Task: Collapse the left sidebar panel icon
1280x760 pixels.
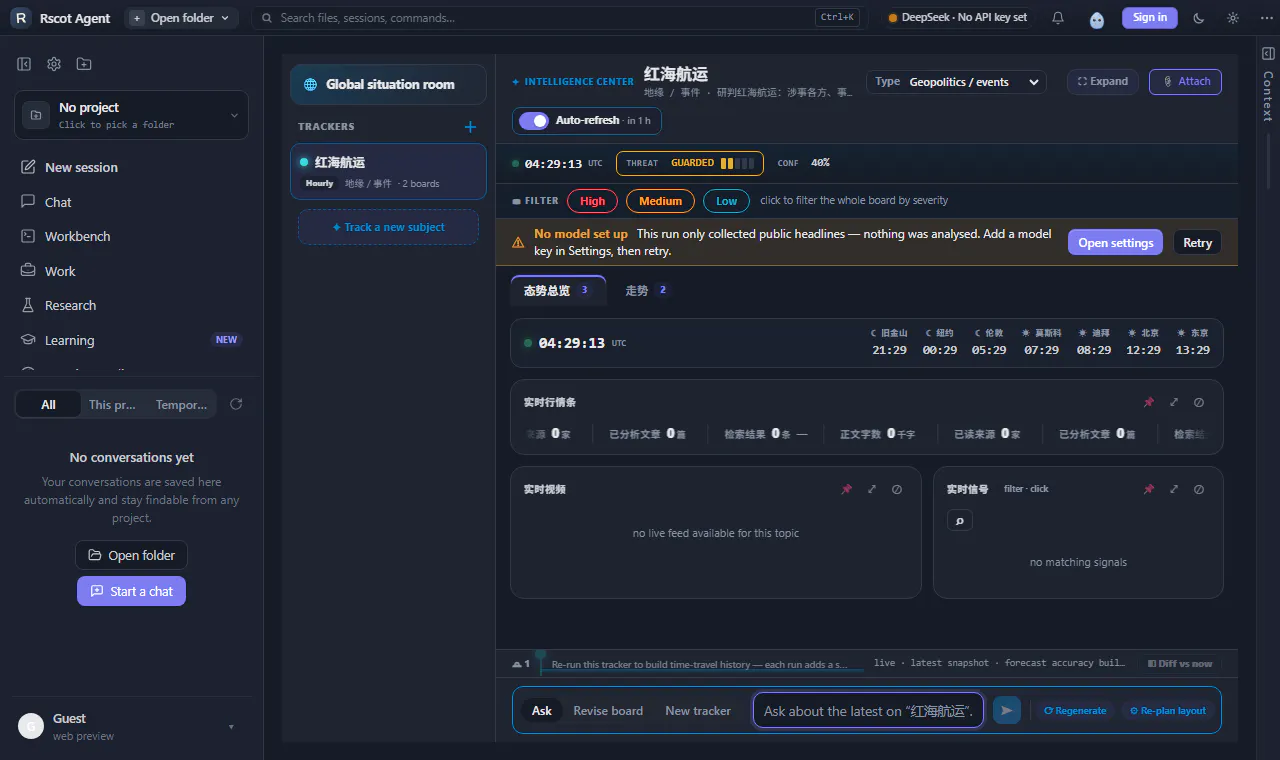Action: (x=24, y=64)
